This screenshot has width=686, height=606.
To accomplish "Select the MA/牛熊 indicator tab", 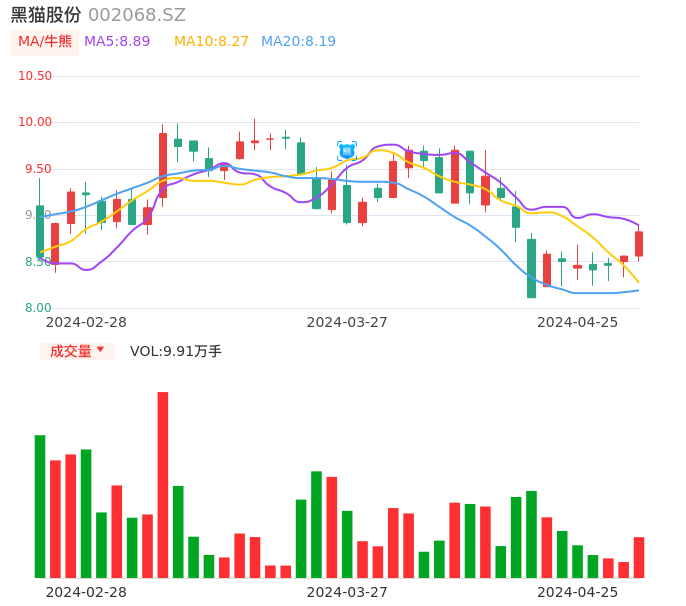I will (45, 42).
